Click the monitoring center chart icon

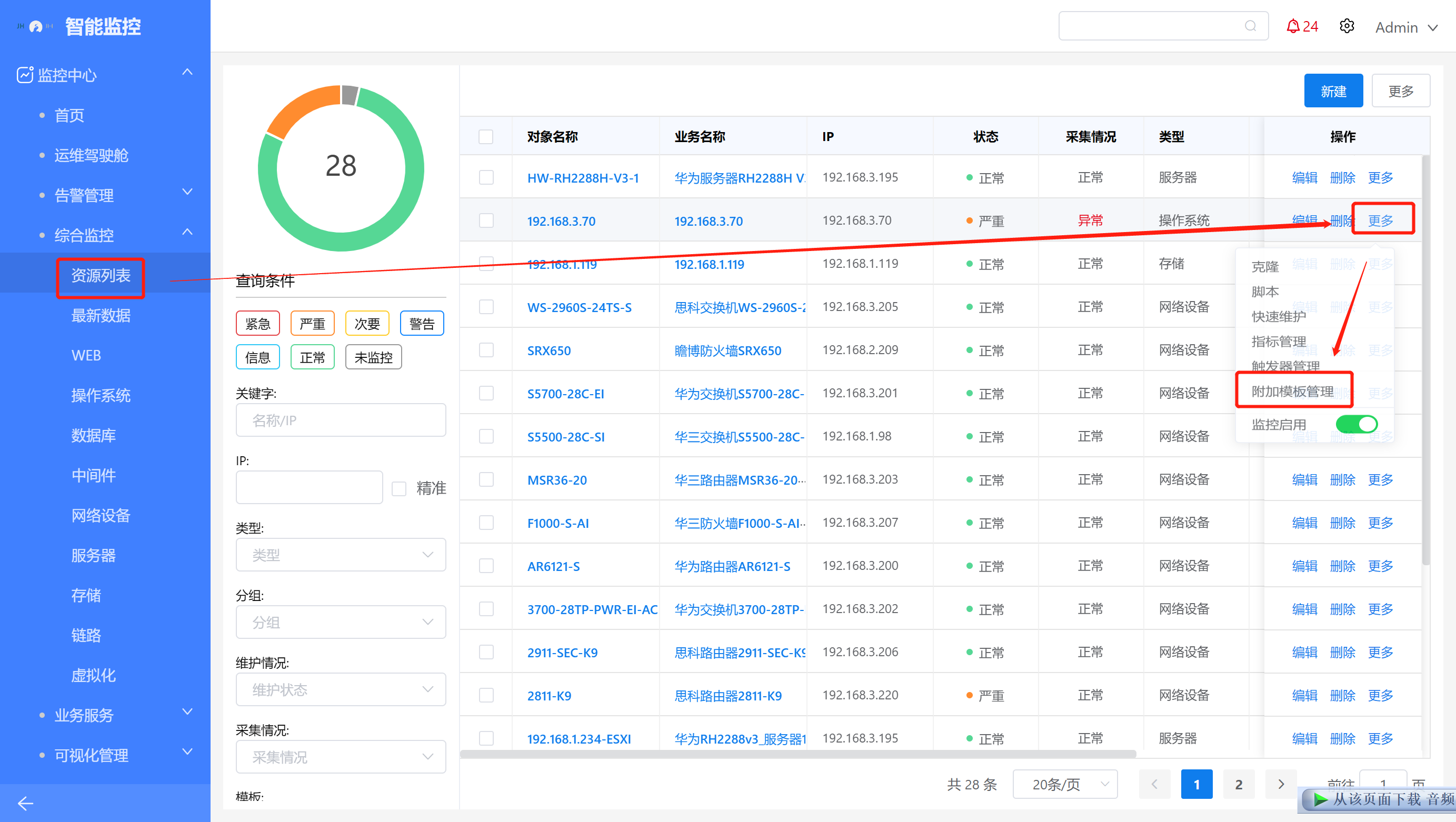(25, 75)
